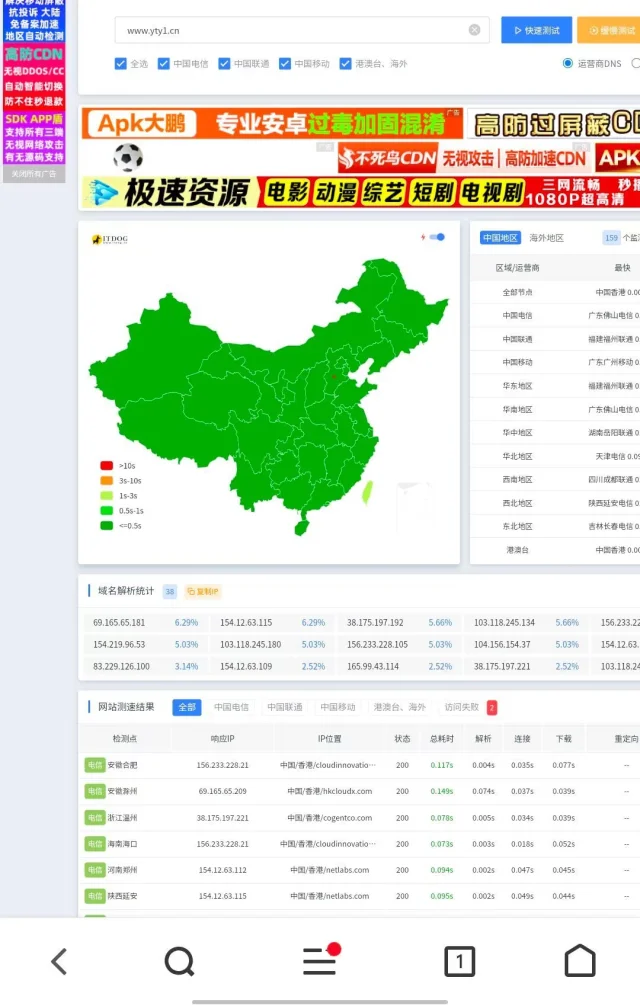
Task: Click the 复制IP button
Action: [x=202, y=591]
